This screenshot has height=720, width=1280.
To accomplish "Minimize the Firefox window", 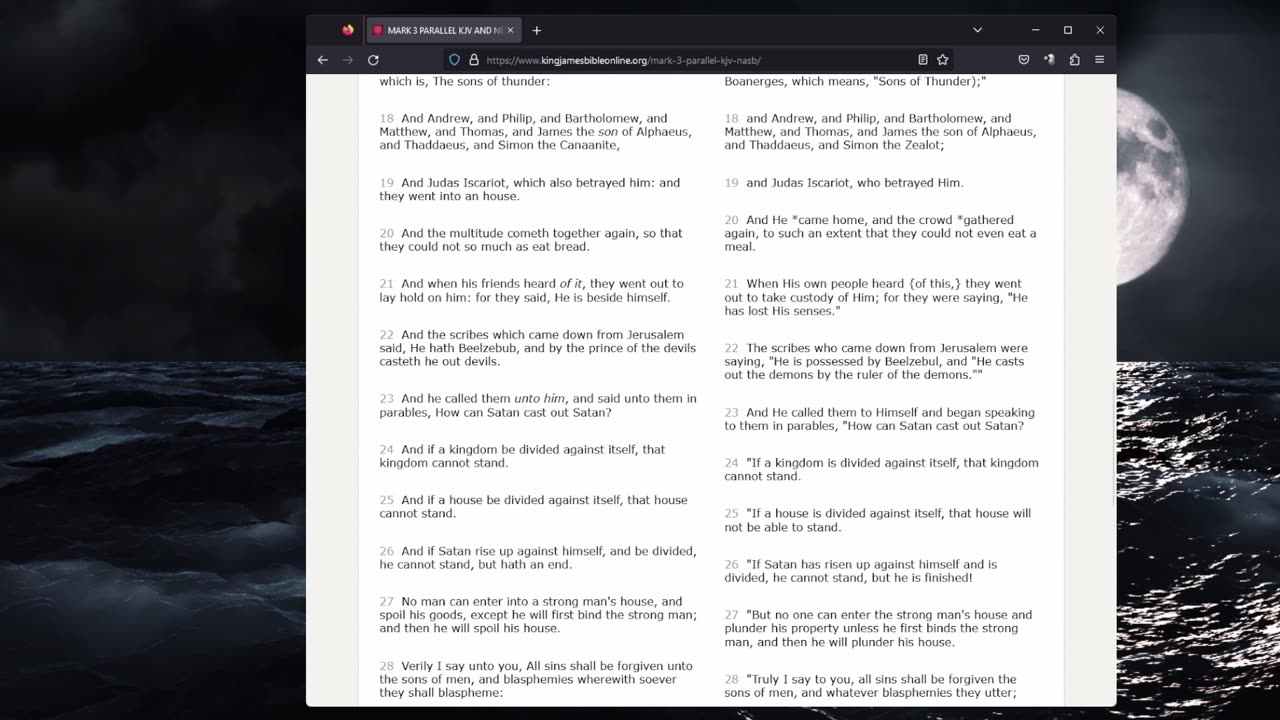I will pyautogui.click(x=1036, y=30).
